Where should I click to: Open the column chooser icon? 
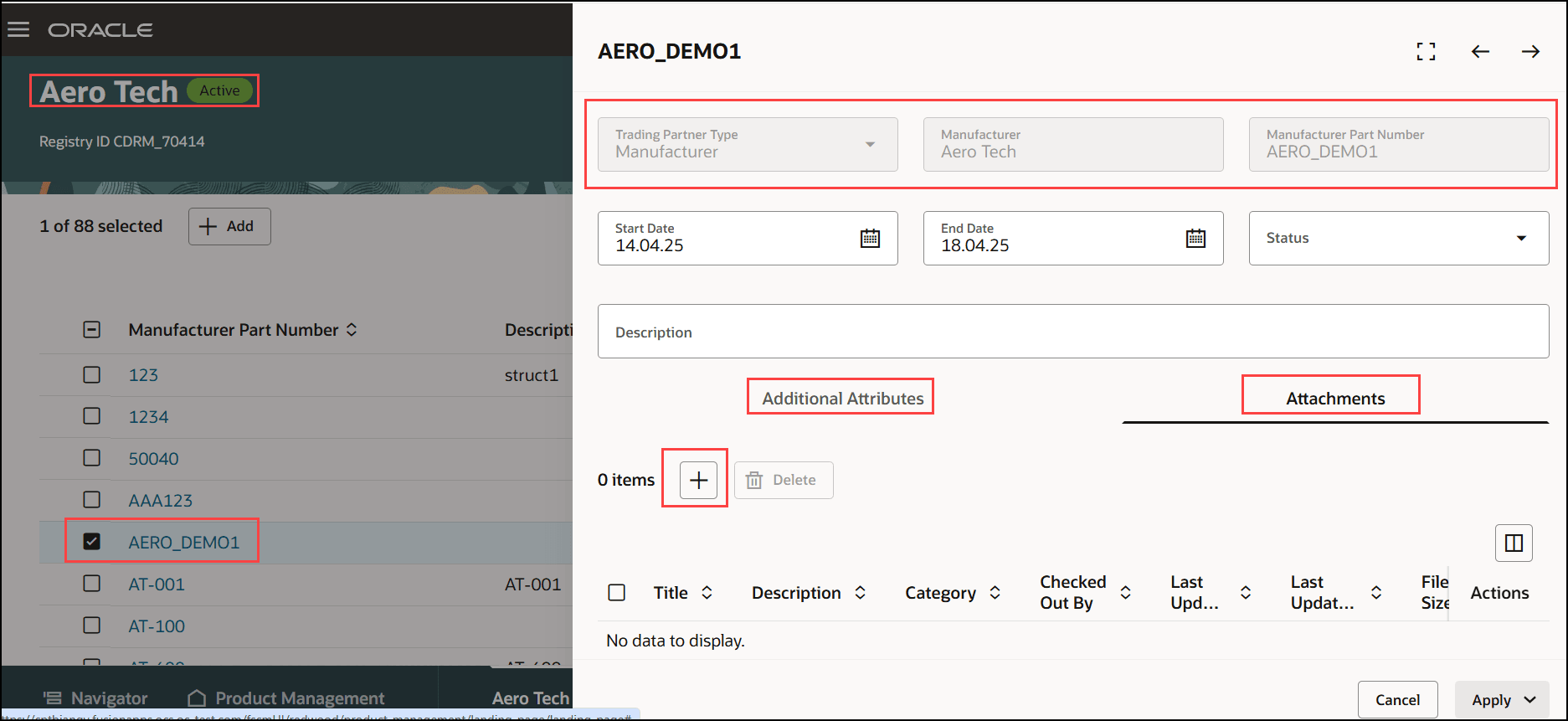click(x=1514, y=543)
